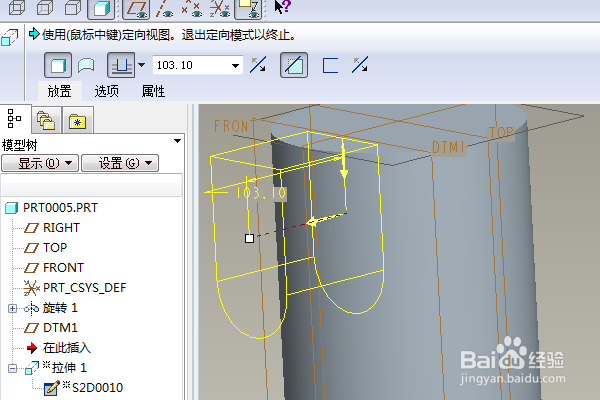
Task: Select PRT_CSYS_DEF coordinate system
Action: (x=75, y=287)
